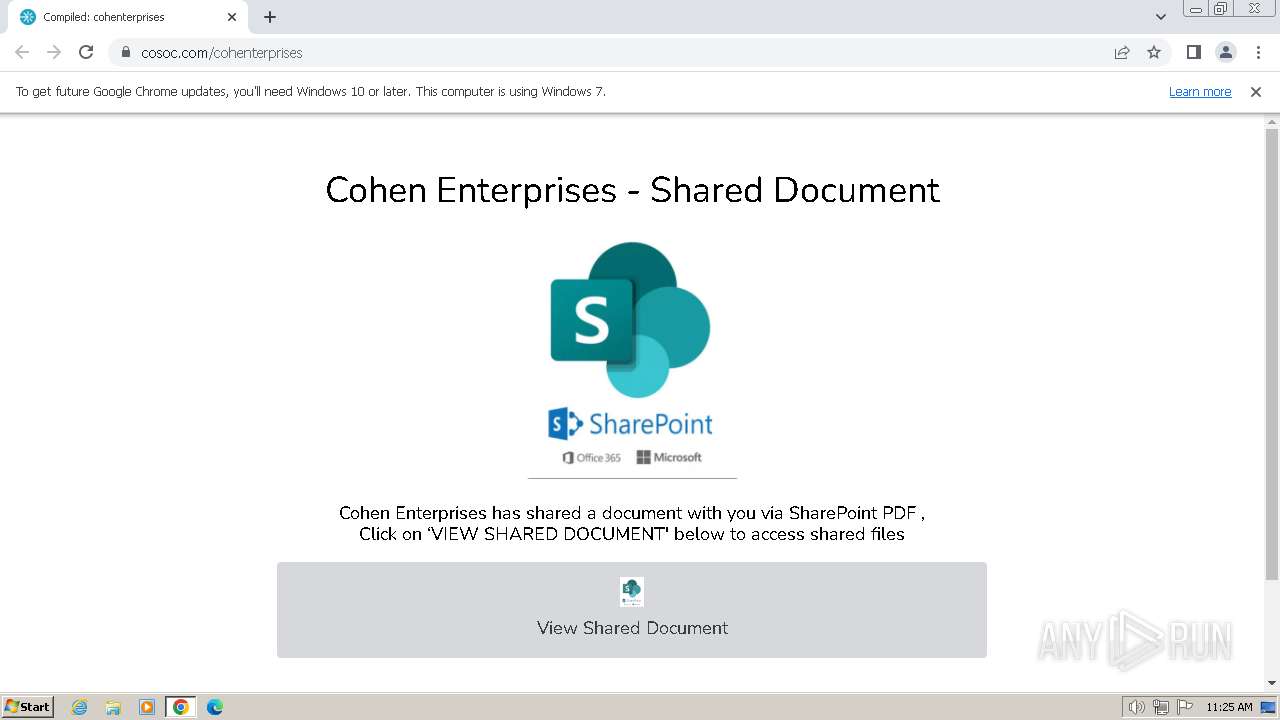Select the 'Compiled: cohenterprises' tab
Viewport: 1280px width, 720px height.
(128, 17)
